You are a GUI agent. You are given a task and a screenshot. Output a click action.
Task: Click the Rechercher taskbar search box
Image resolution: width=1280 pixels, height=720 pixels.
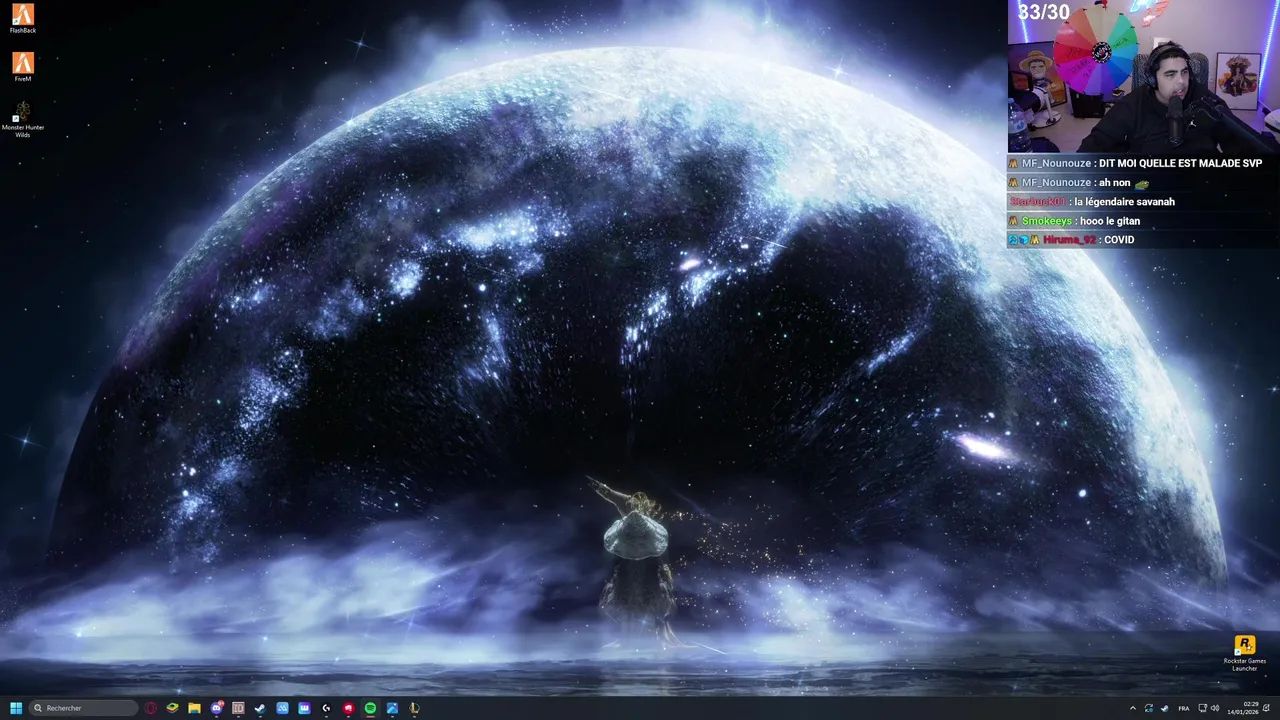[84, 708]
